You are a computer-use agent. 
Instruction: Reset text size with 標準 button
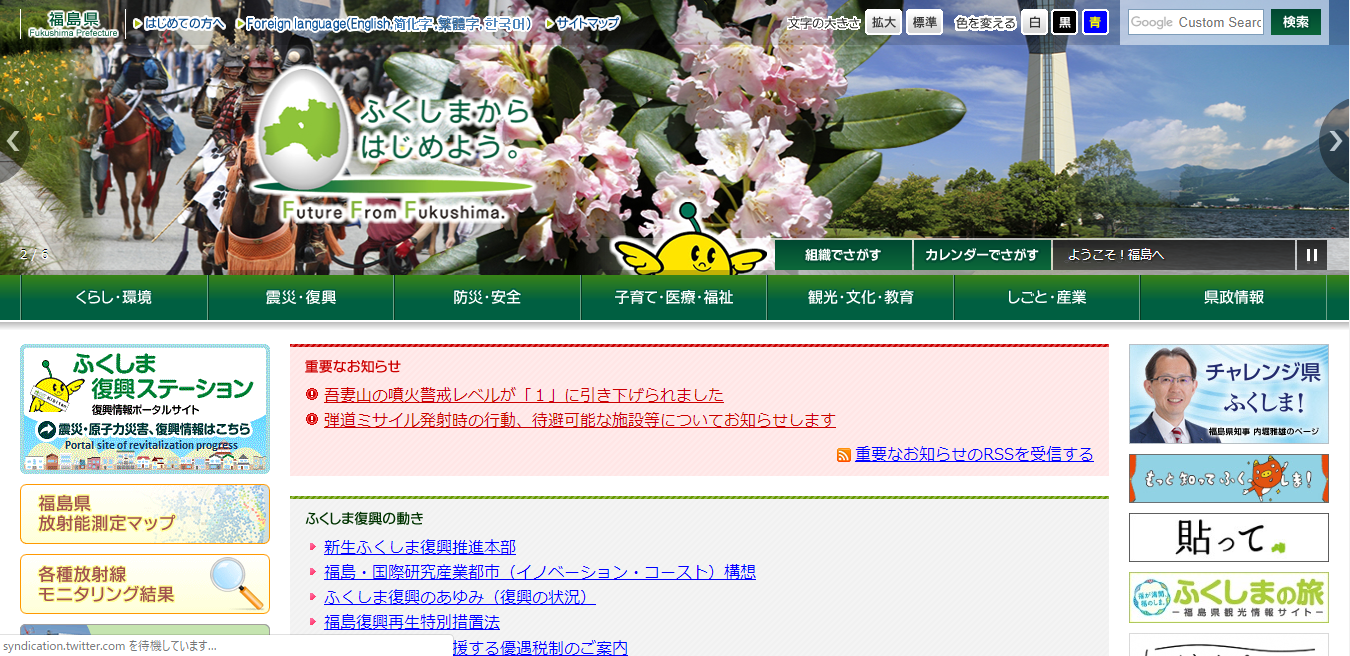point(924,22)
